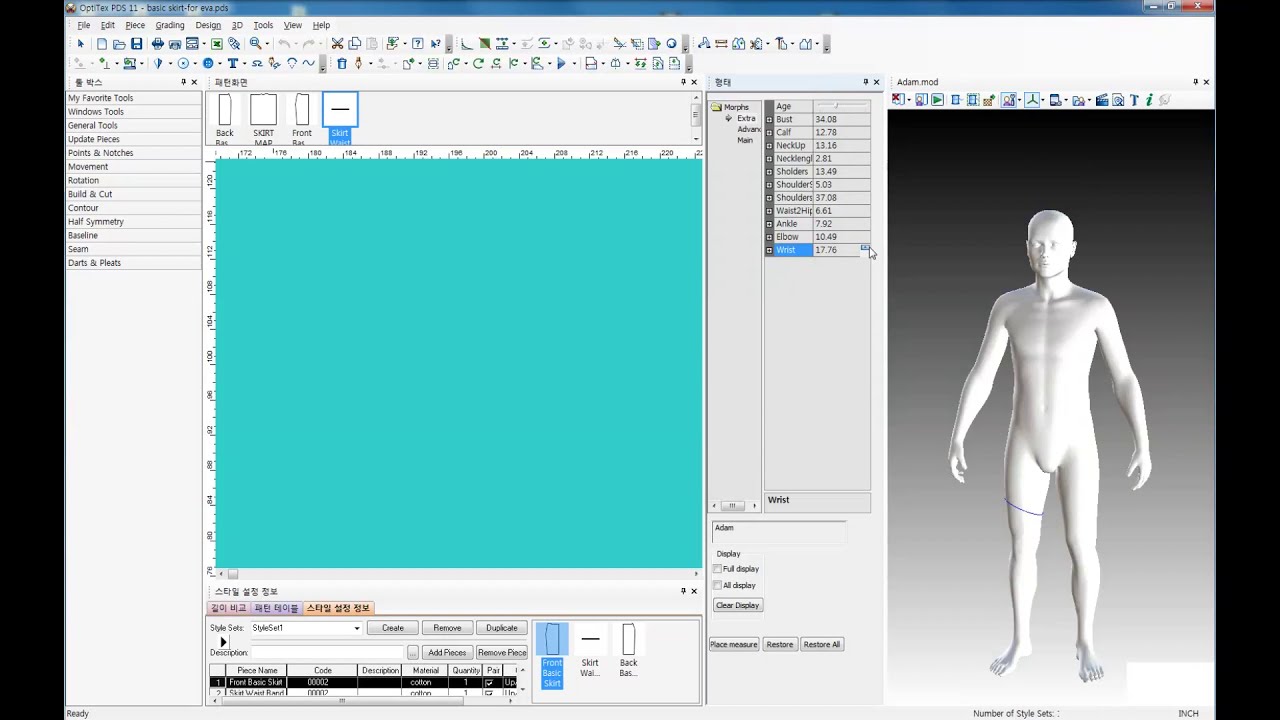Click the Place measure button
This screenshot has width=1280, height=720.
pyautogui.click(x=734, y=644)
